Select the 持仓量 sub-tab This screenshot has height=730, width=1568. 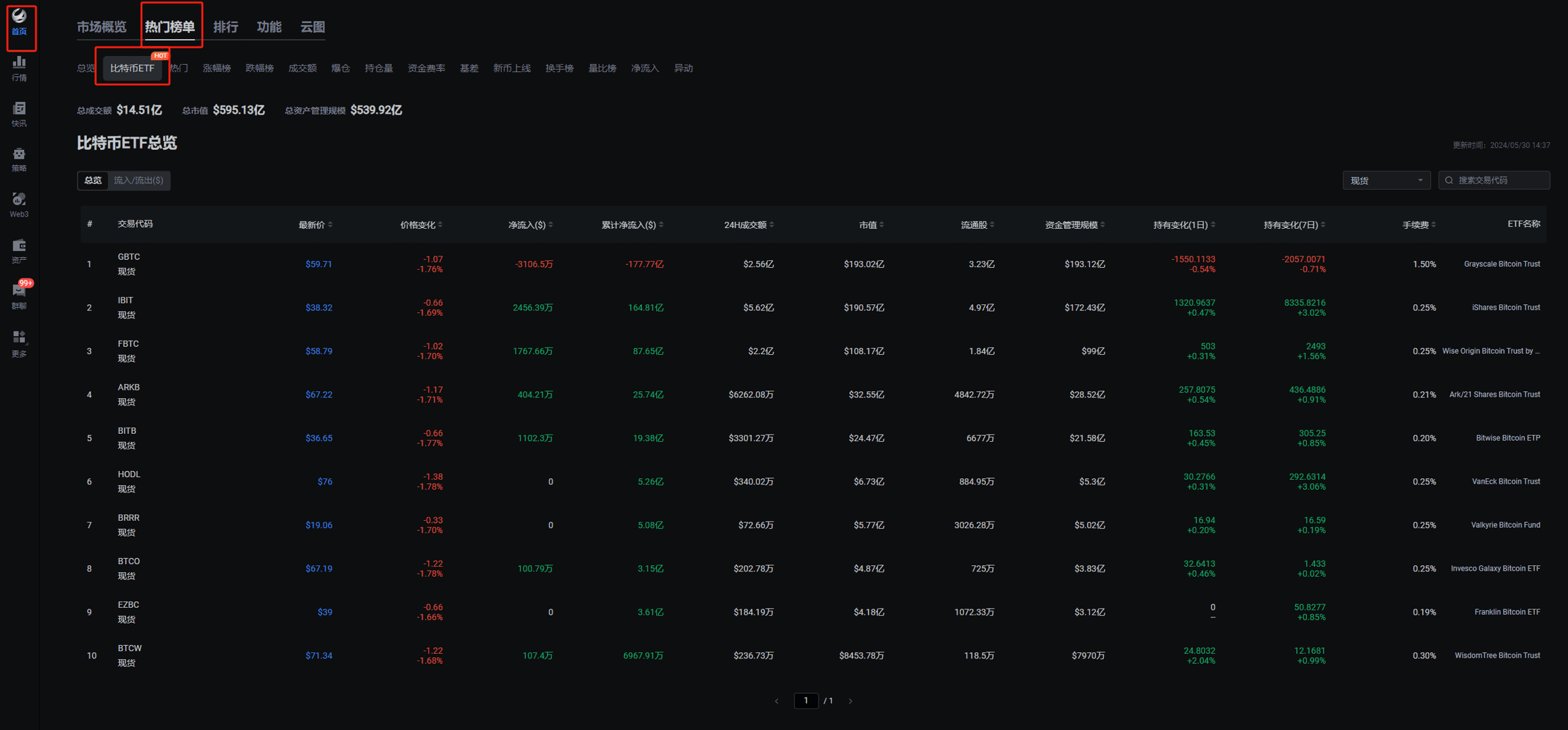click(x=379, y=68)
